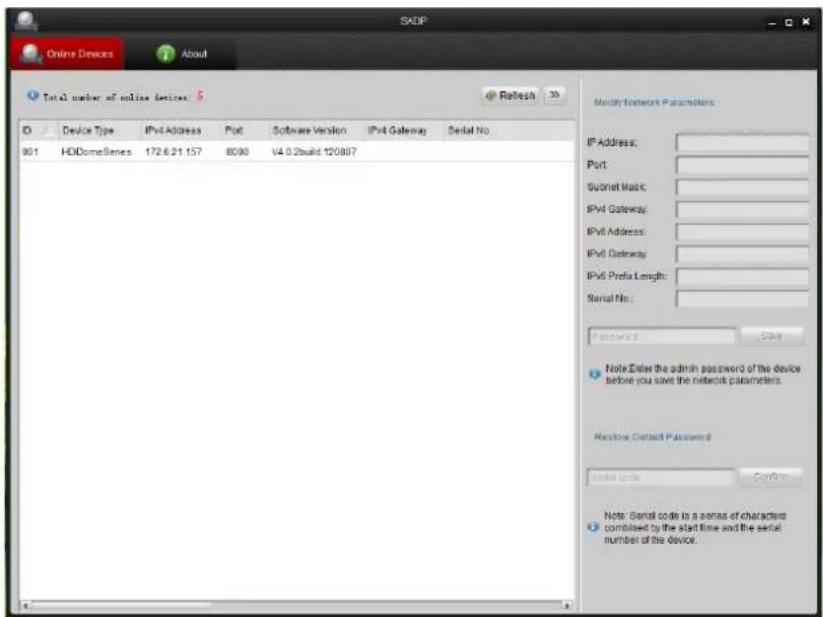Focus the IPv4 Gateway input field

(x=742, y=210)
